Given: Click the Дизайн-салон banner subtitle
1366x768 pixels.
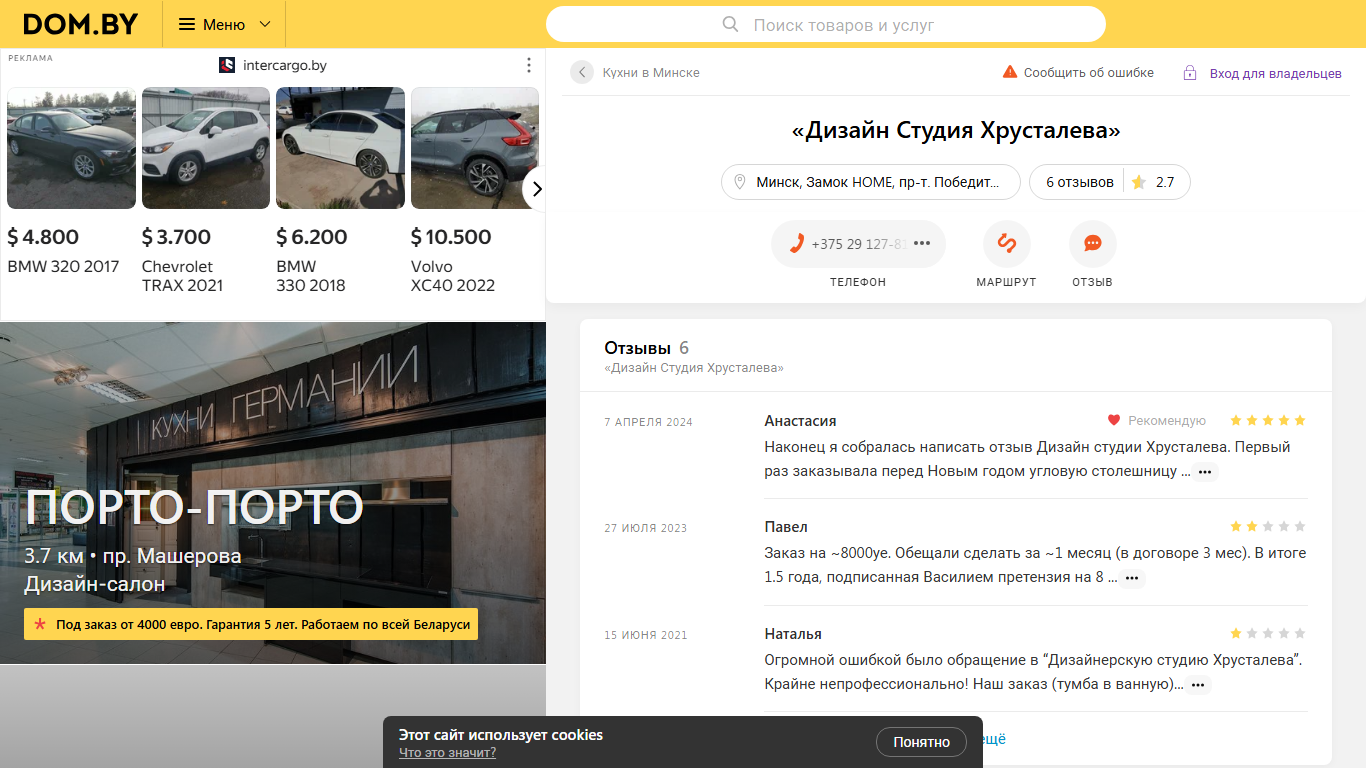Looking at the screenshot, I should click(95, 584).
